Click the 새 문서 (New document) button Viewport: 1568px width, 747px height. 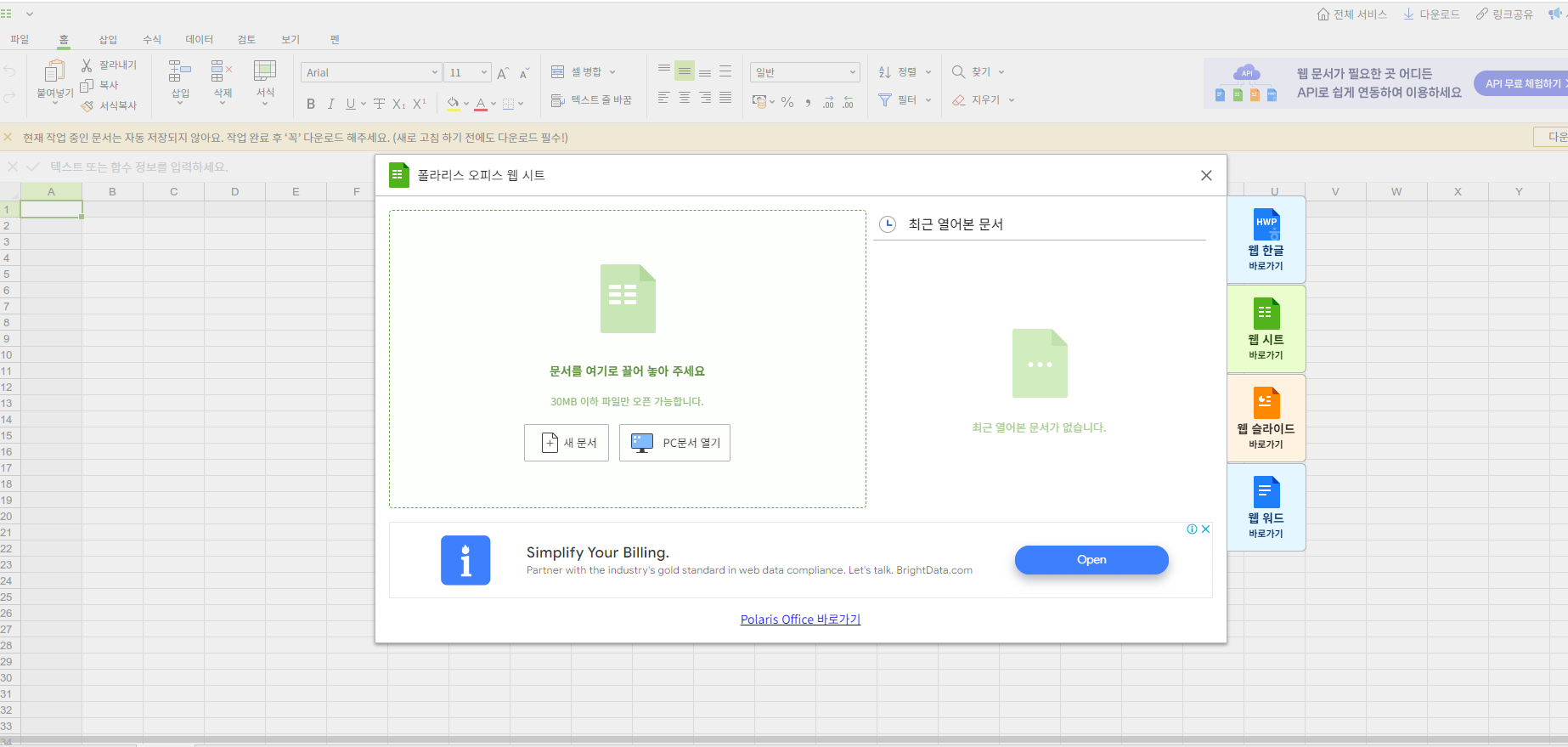(567, 443)
